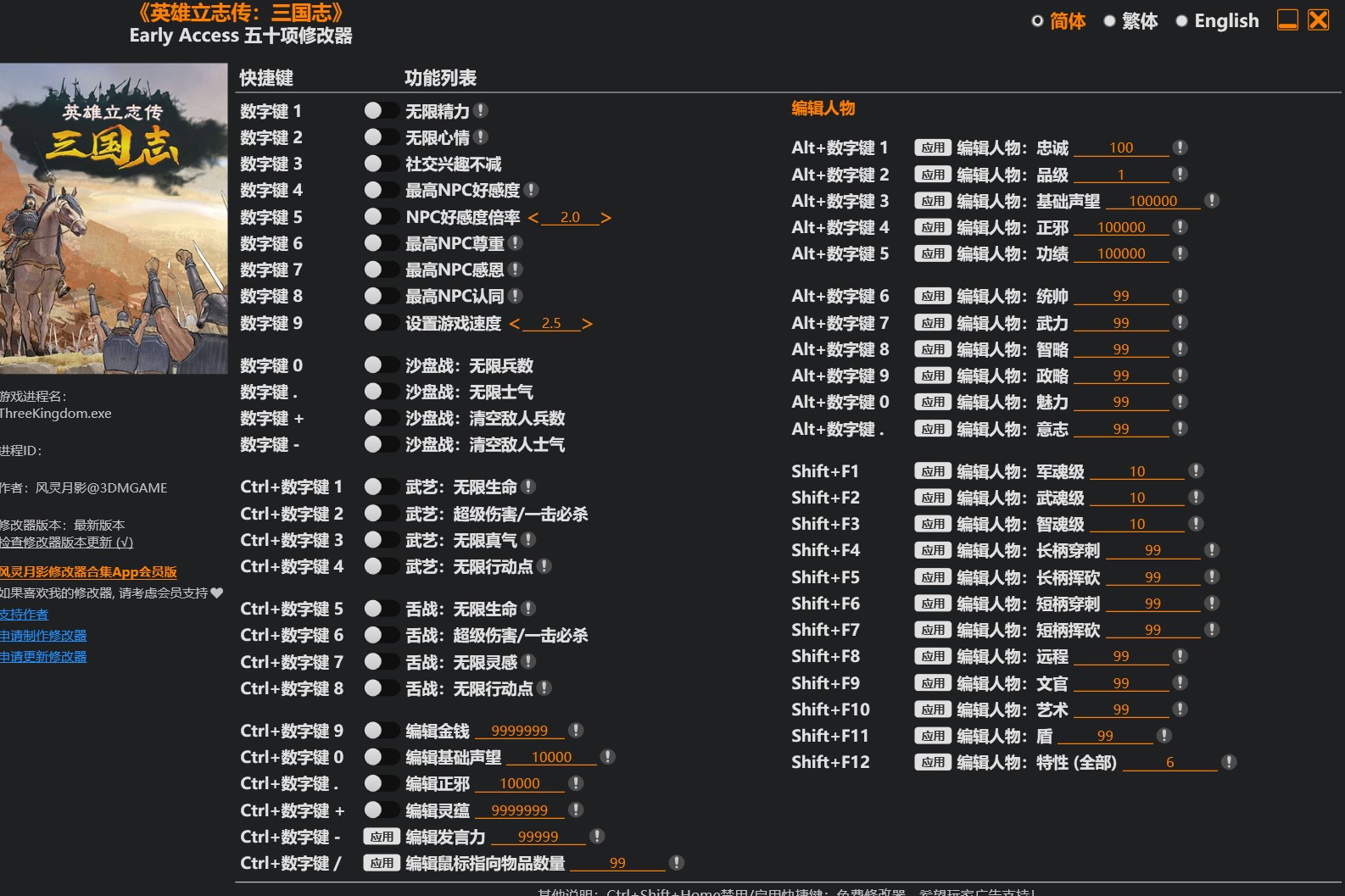
Task: Click the info icon beside 最高NPC好感度
Action: [x=531, y=190]
